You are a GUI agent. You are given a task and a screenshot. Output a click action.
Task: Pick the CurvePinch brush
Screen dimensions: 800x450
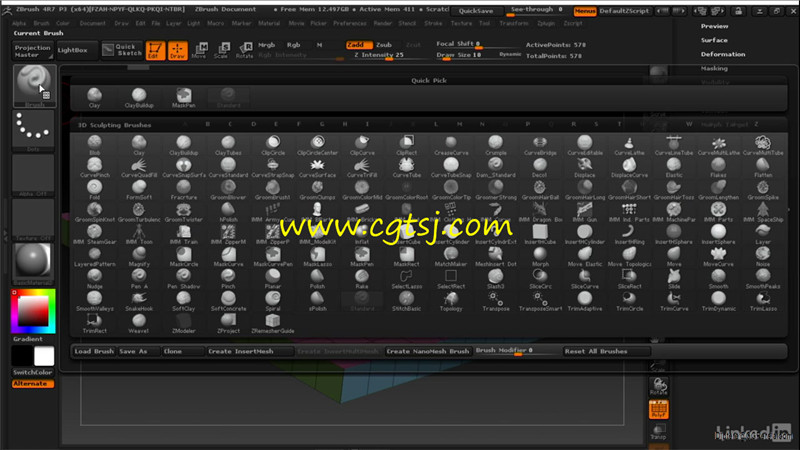click(x=94, y=168)
